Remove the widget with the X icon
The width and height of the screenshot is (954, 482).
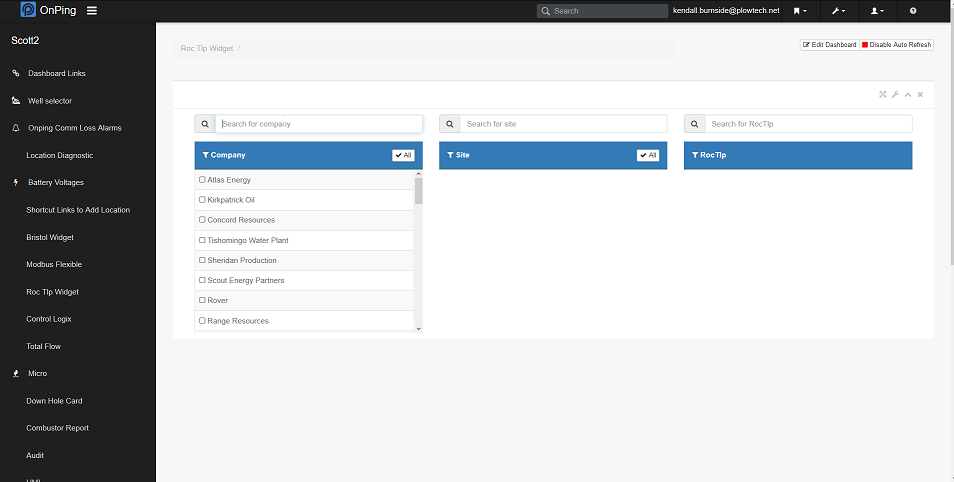click(x=920, y=95)
